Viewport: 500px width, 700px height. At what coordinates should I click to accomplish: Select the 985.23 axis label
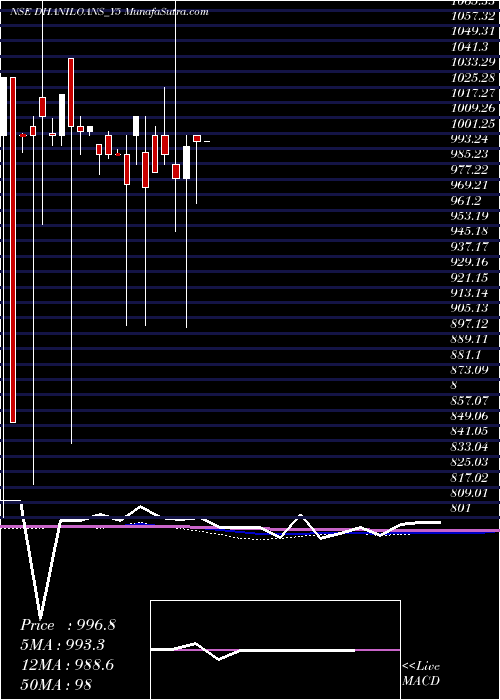pyautogui.click(x=470, y=154)
